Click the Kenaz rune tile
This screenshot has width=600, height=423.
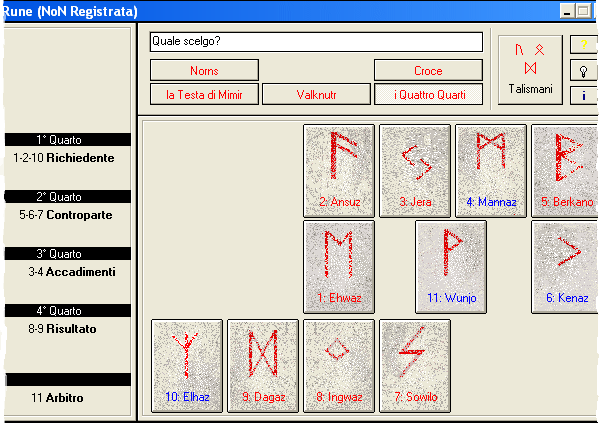tap(566, 266)
